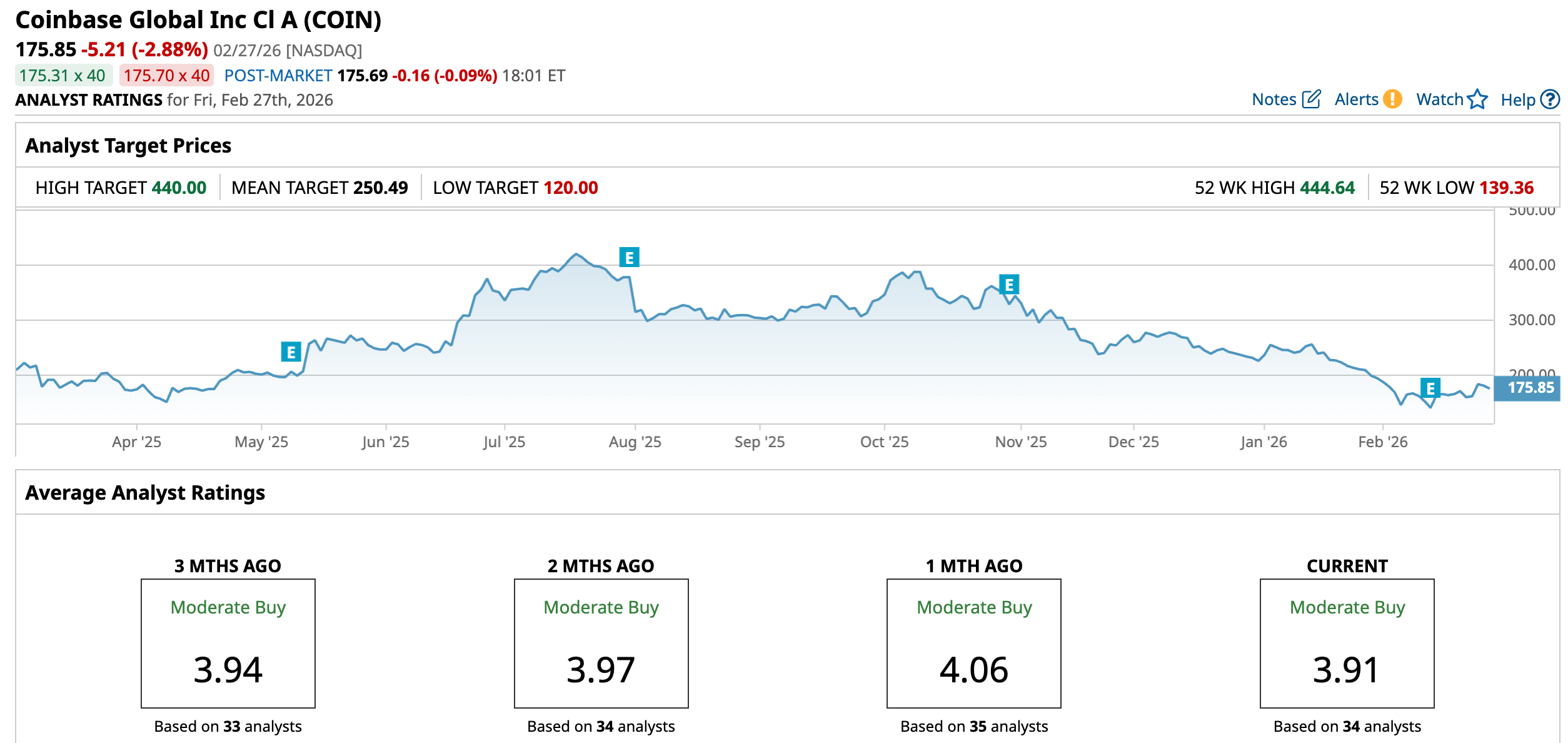
Task: Click the earnings E marker near Aug '25
Action: click(629, 258)
